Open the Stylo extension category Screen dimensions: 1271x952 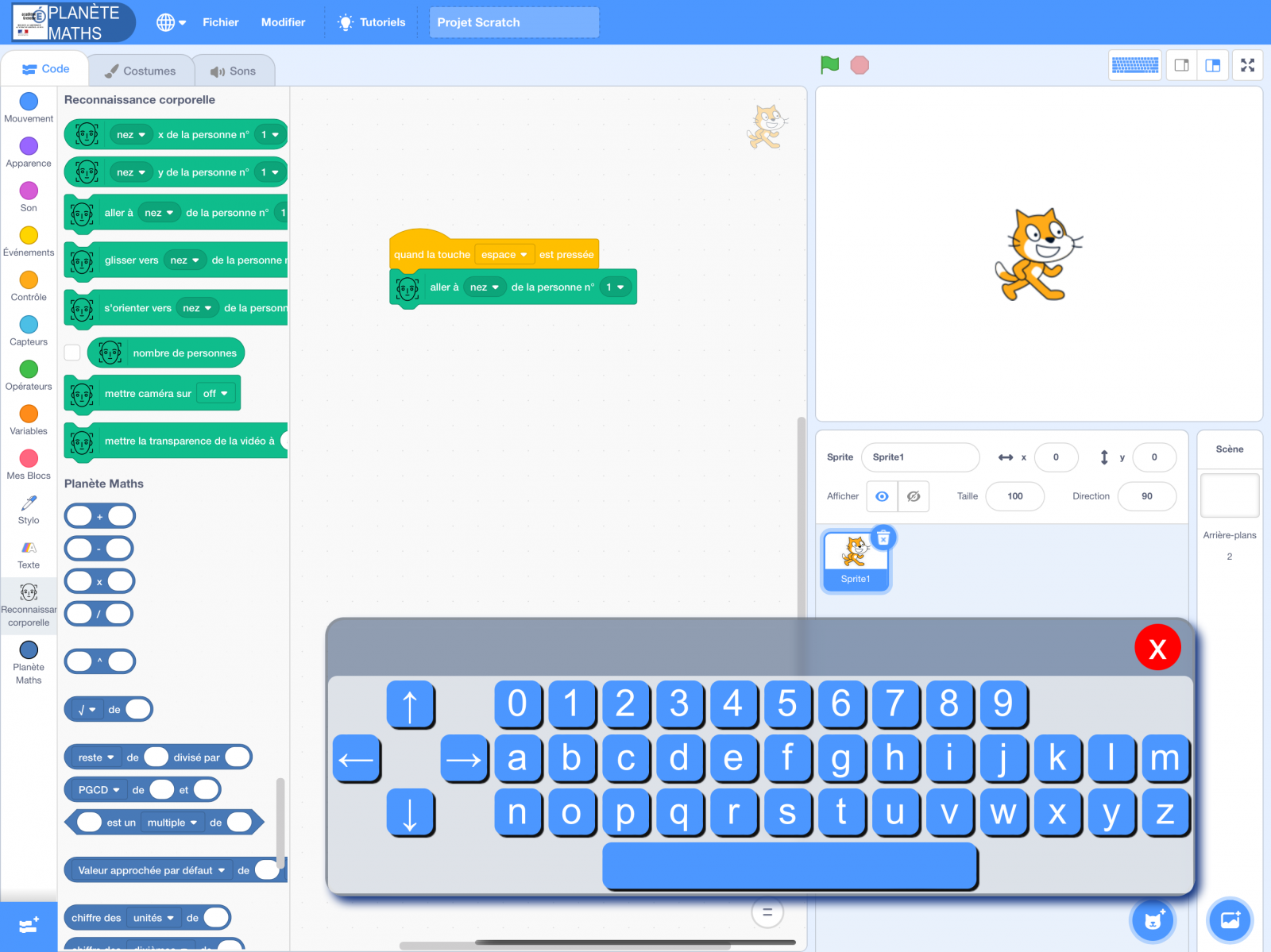pos(29,510)
